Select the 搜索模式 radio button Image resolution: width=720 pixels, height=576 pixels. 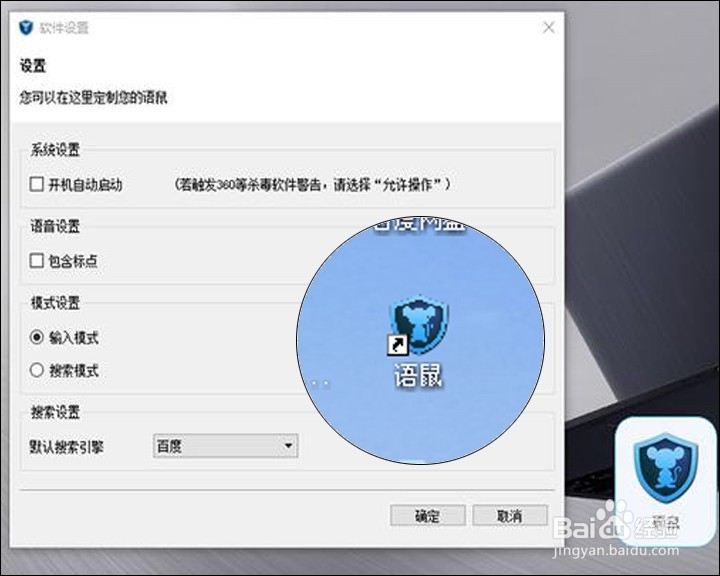tap(37, 370)
